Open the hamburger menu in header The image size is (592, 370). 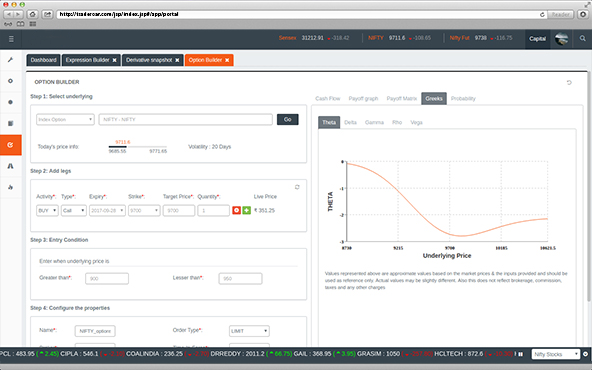pos(11,39)
